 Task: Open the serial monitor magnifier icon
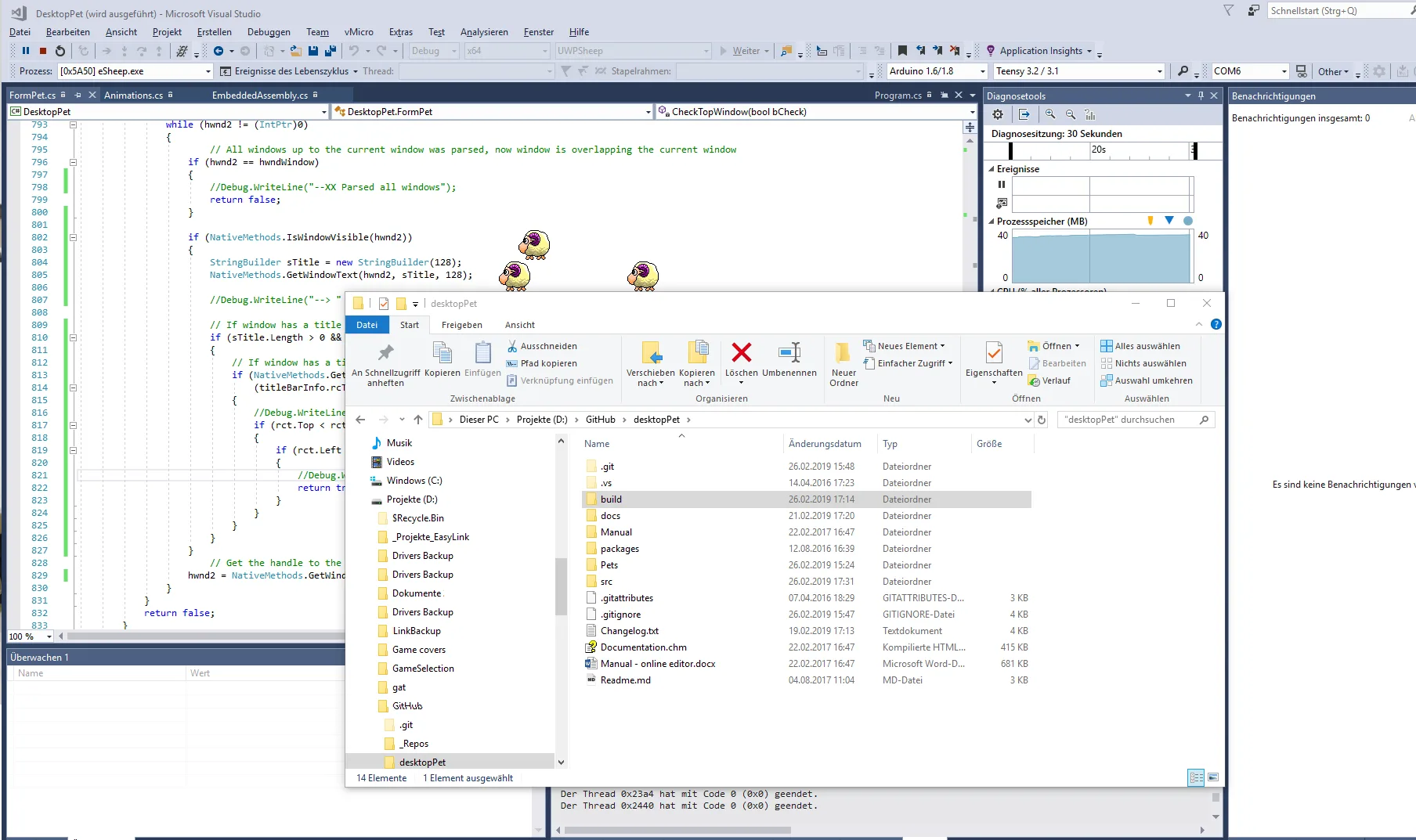[x=1183, y=71]
